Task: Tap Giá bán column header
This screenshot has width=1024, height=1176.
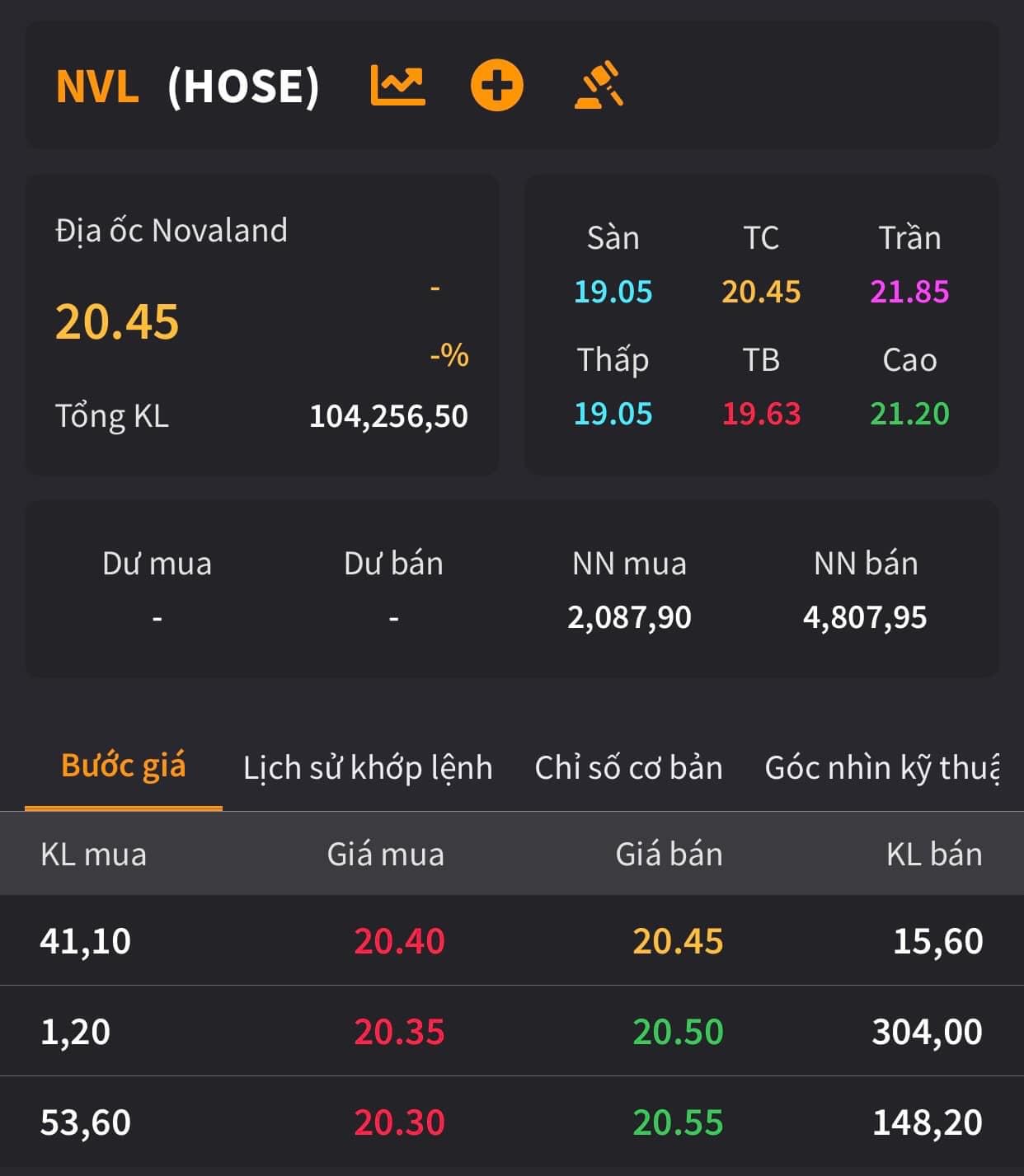Action: (669, 855)
